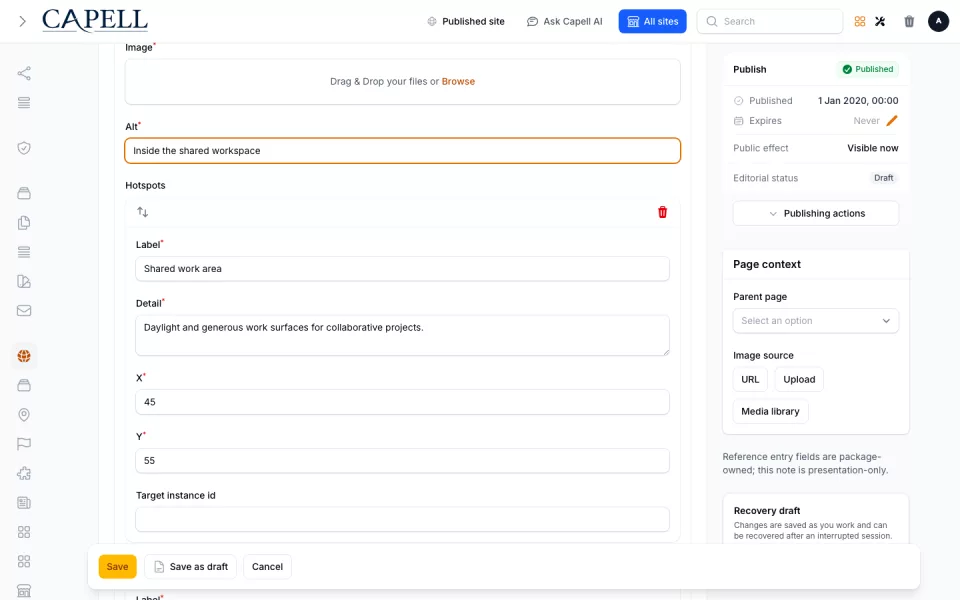Select Media library as image source

click(770, 411)
